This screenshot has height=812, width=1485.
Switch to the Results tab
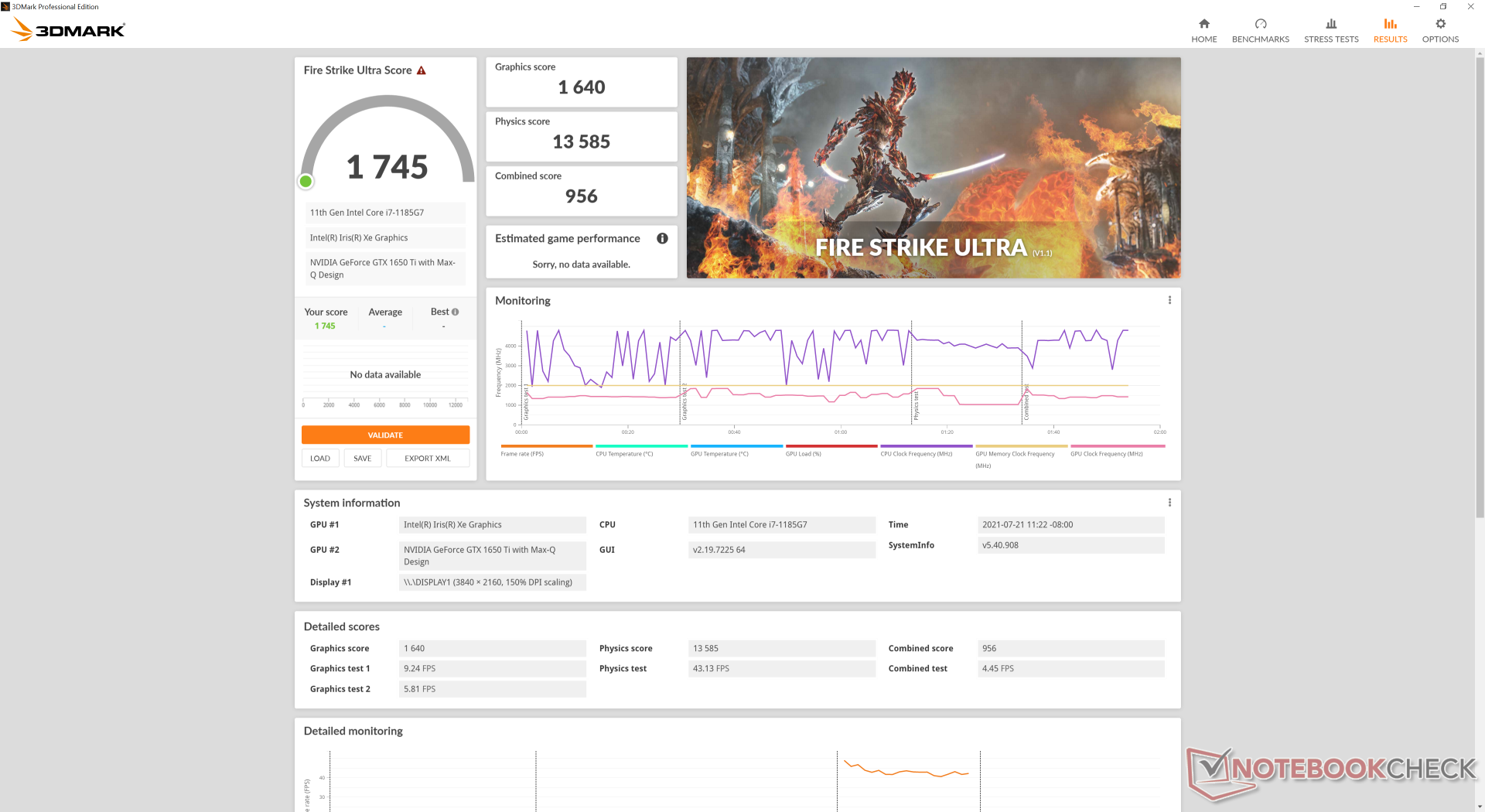pos(1390,30)
